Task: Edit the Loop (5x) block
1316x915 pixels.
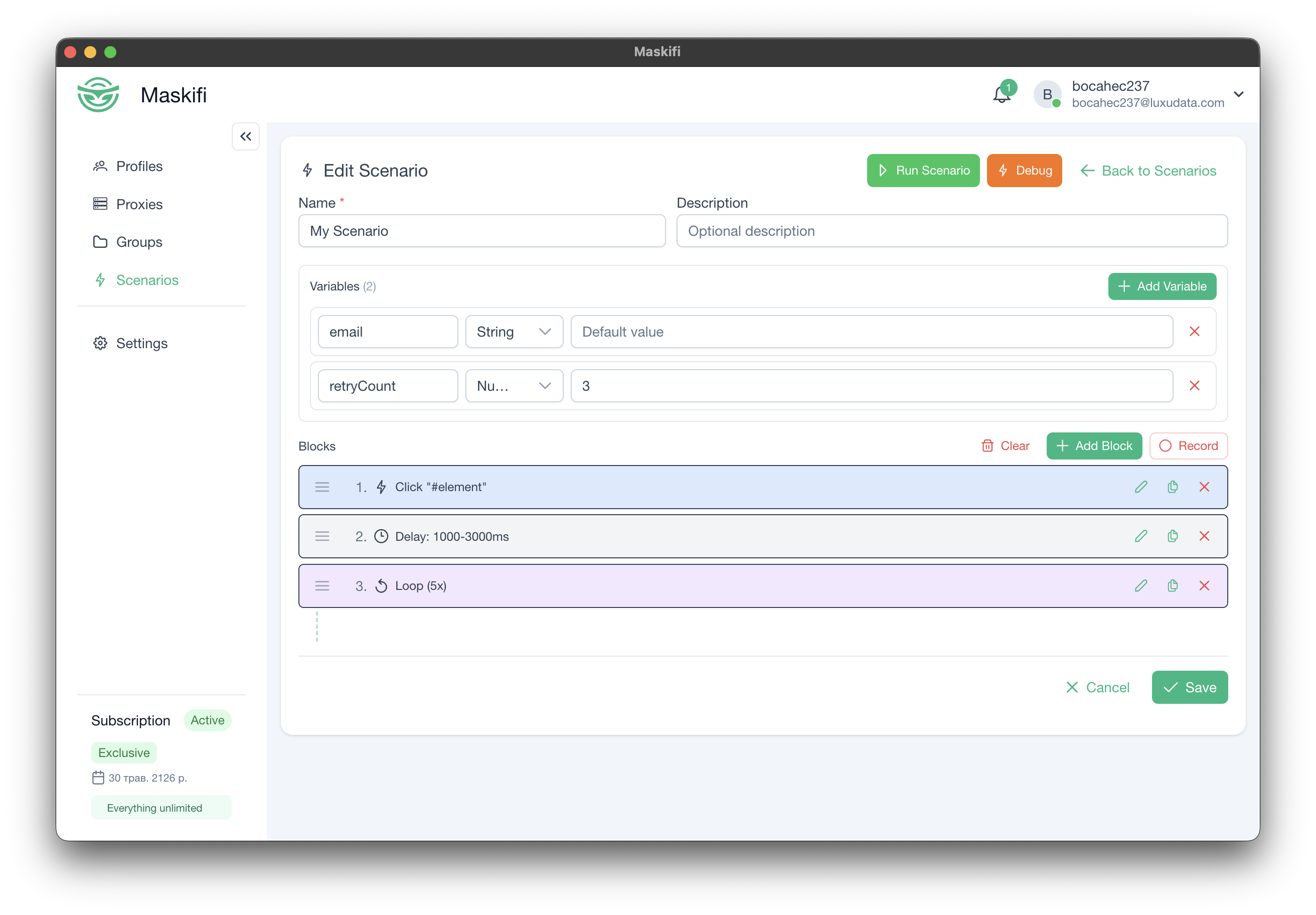Action: coord(1141,585)
